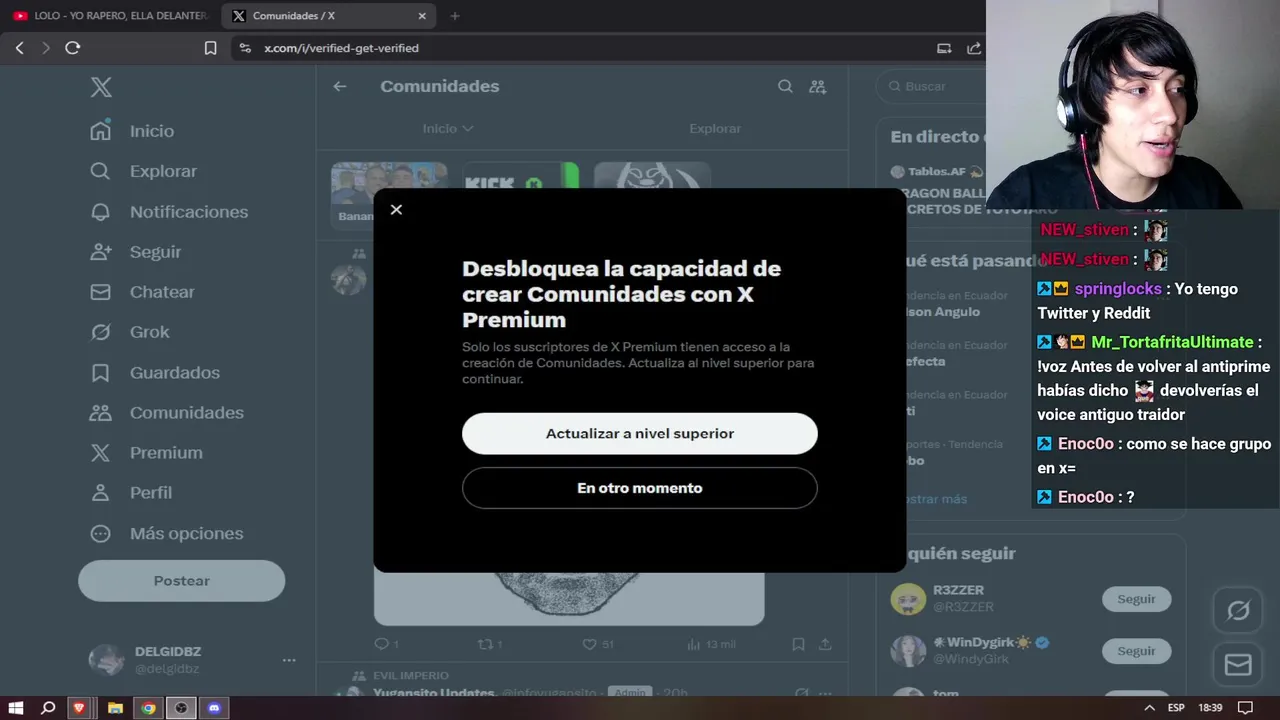The height and width of the screenshot is (720, 1280).
Task: Open Premium in the sidebar
Action: coord(146,453)
